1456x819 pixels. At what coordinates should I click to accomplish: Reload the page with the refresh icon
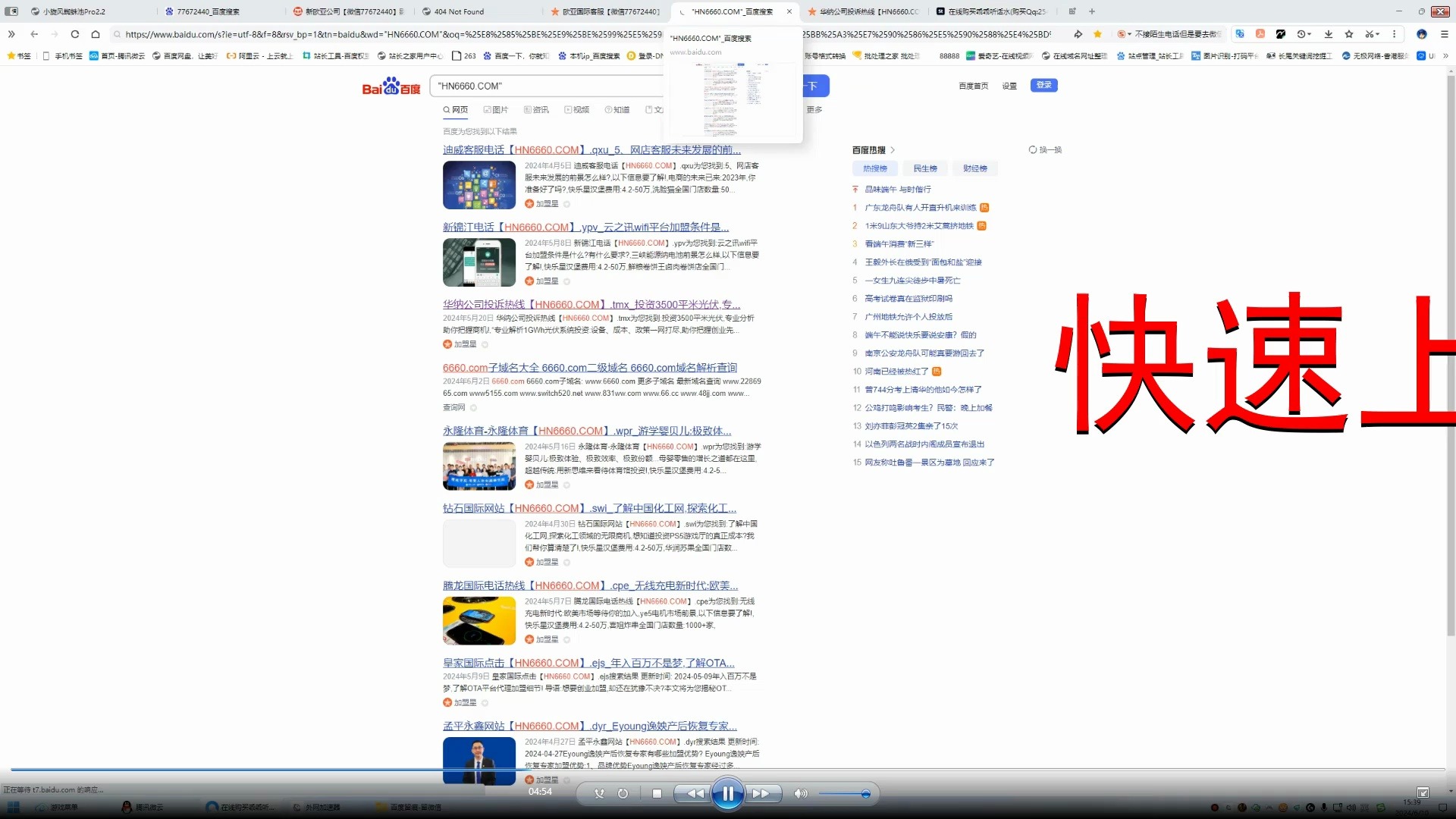click(x=74, y=34)
